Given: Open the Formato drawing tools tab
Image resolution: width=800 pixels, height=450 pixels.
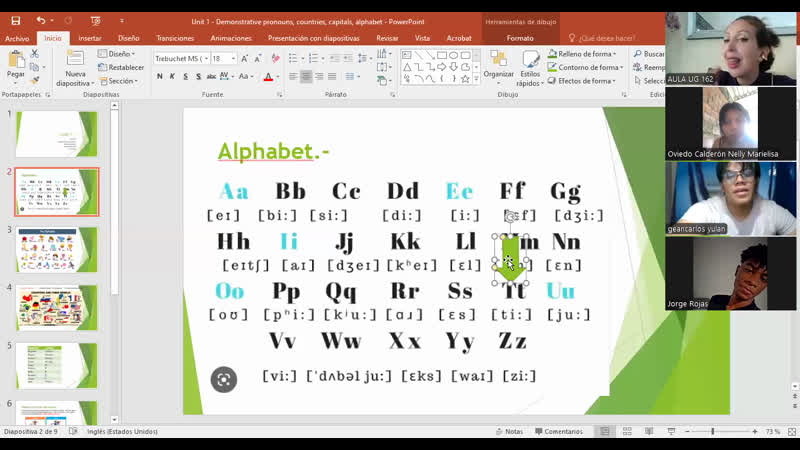Looking at the screenshot, I should tap(520, 38).
